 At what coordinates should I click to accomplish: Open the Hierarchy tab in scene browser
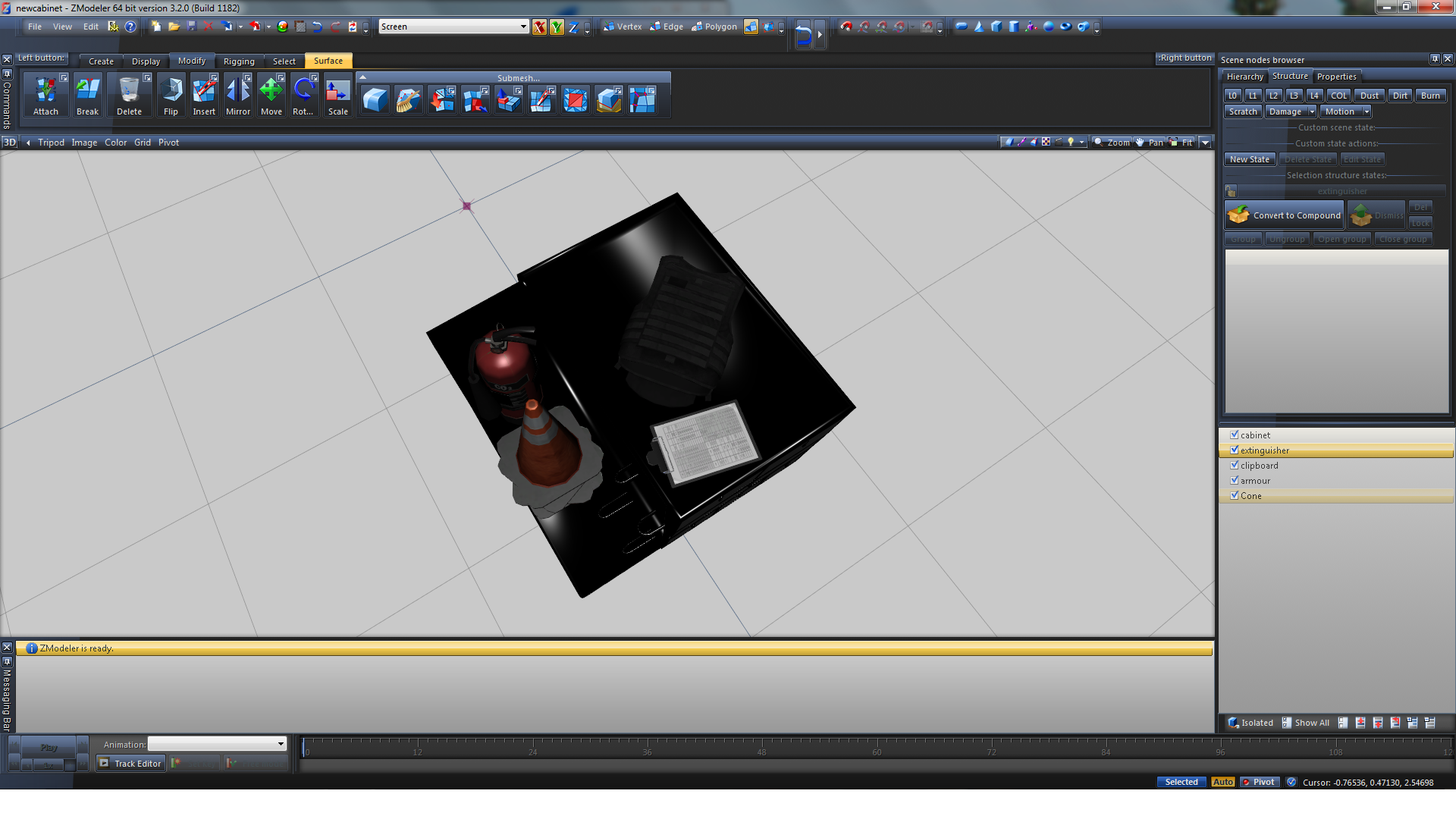tap(1244, 77)
